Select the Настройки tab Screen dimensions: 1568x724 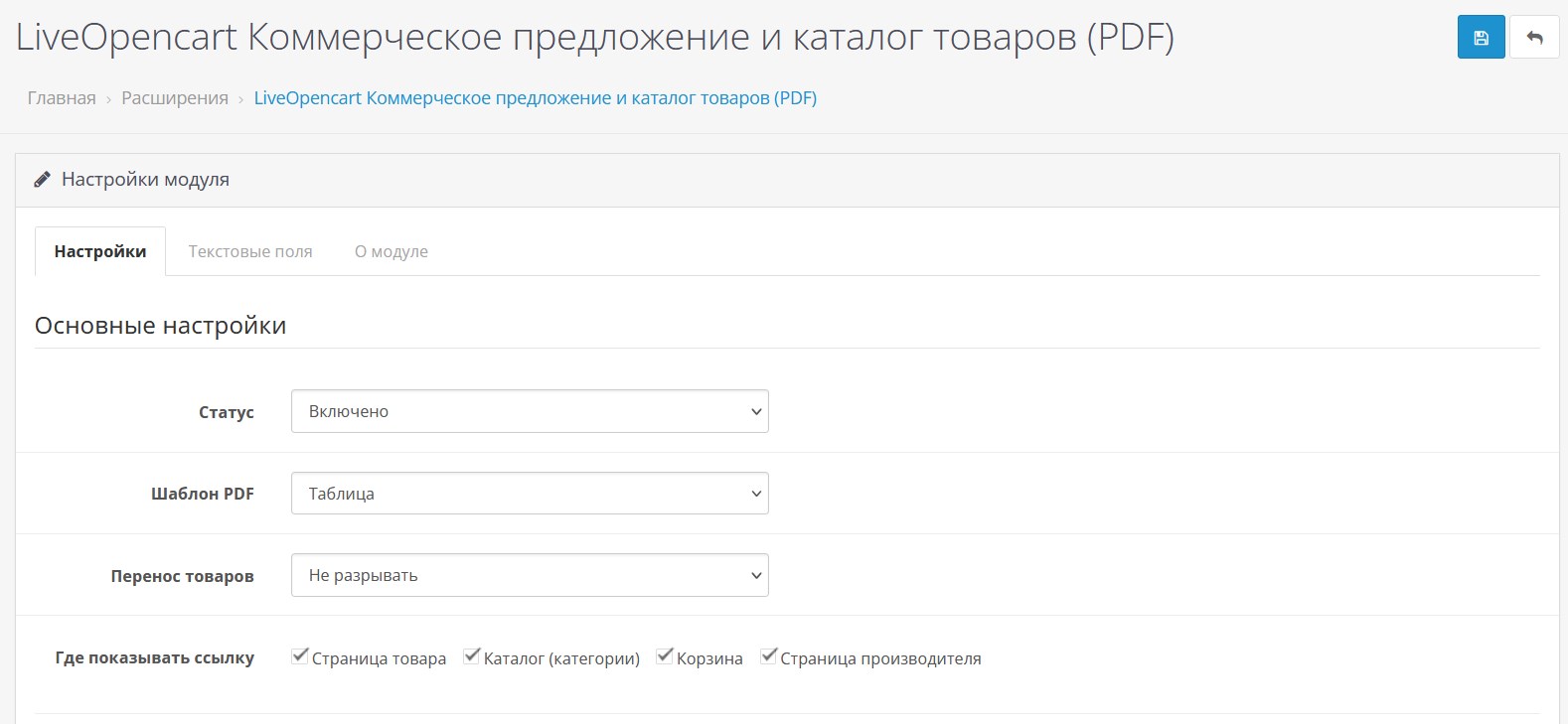coord(100,252)
